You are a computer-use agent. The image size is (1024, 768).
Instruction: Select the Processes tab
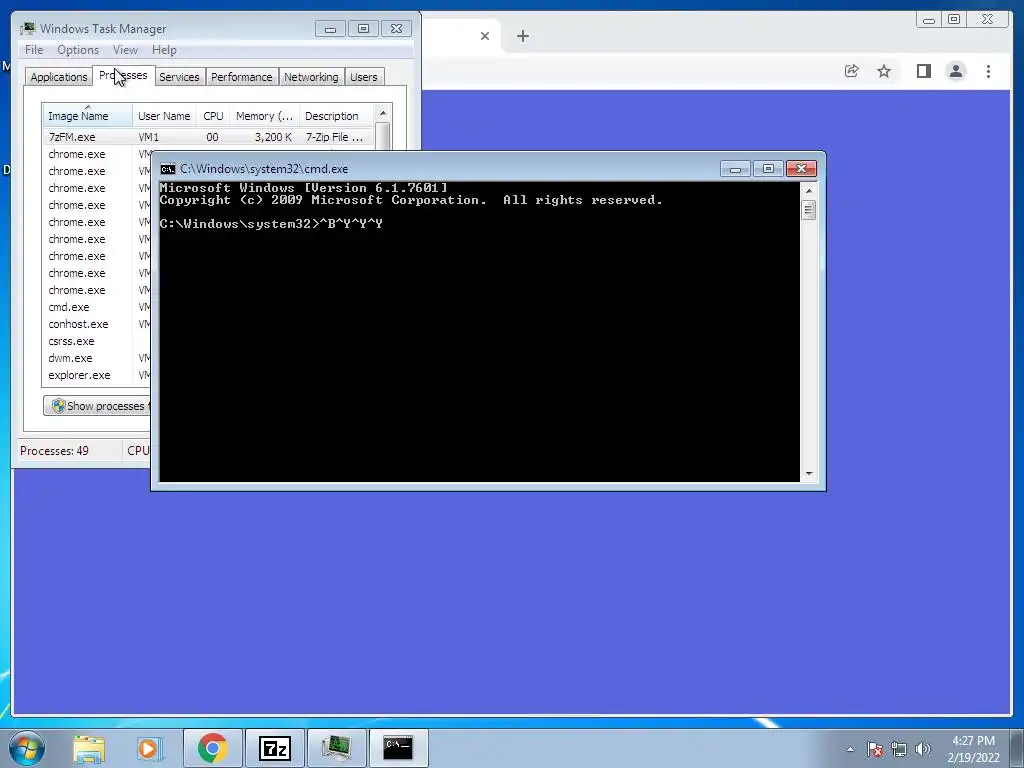pyautogui.click(x=123, y=76)
